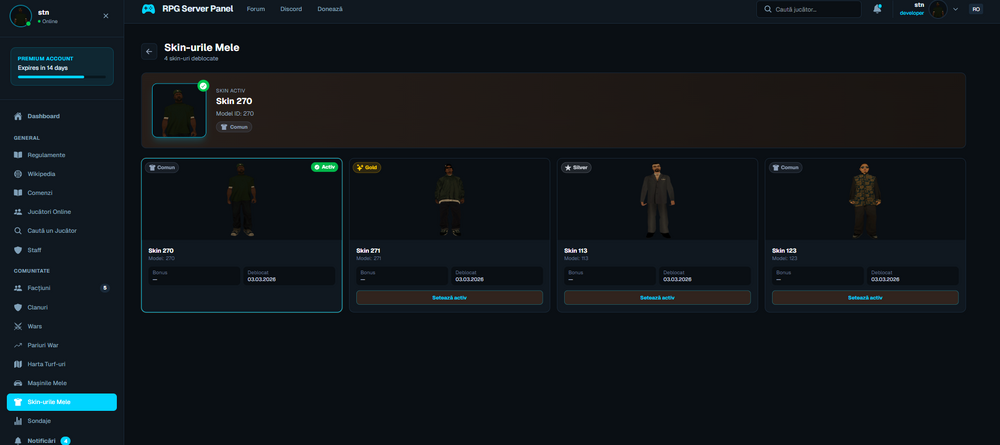Click the Gold badge on Skin 271

[367, 167]
